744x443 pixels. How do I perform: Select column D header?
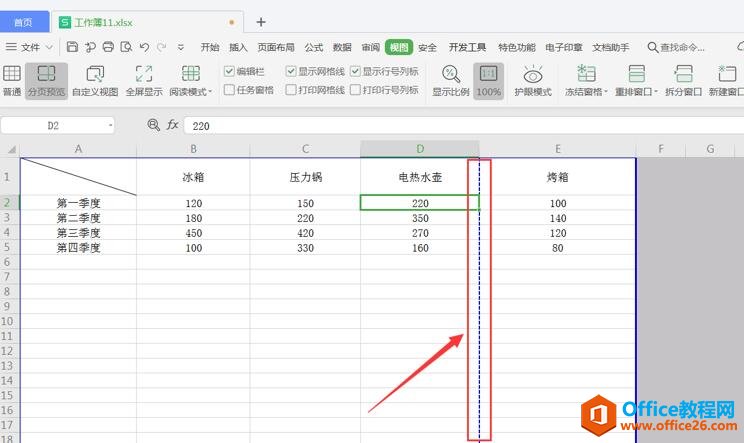click(420, 149)
